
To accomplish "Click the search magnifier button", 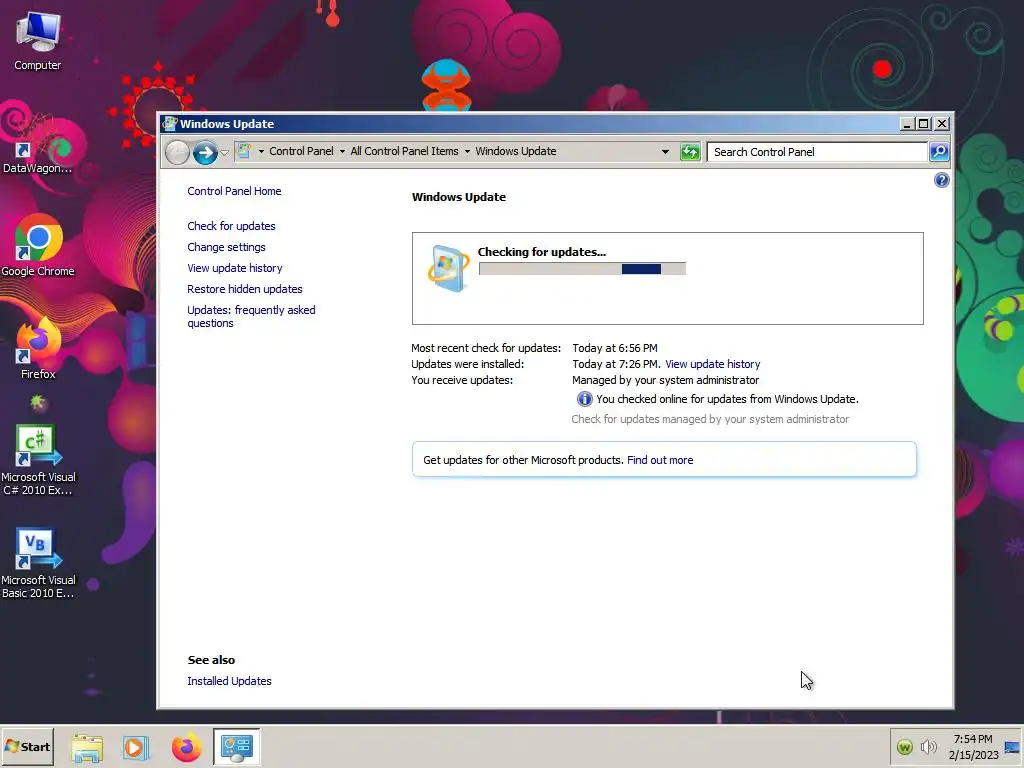I will pyautogui.click(x=939, y=152).
